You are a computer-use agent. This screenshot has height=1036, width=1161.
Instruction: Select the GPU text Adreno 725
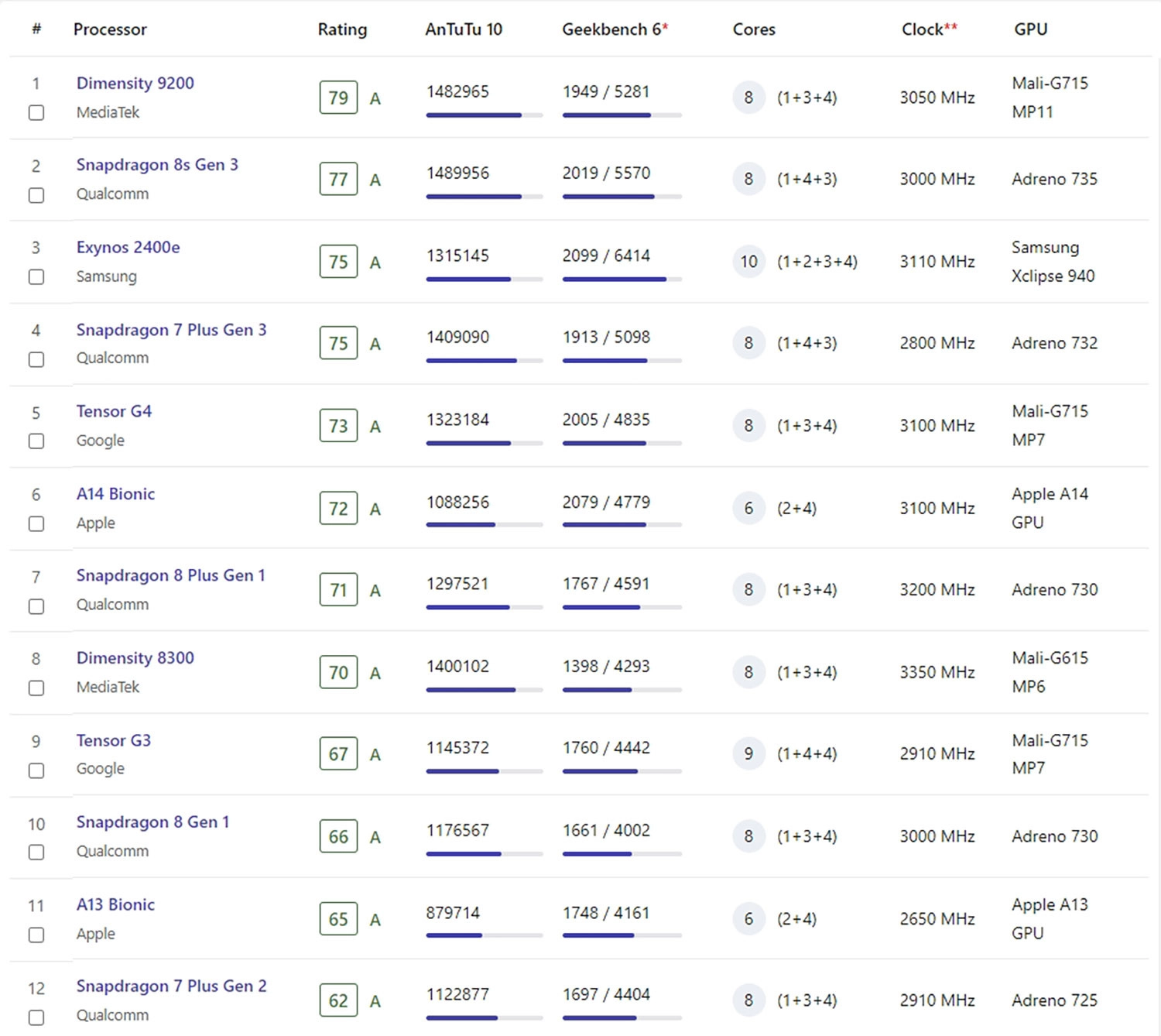[1054, 1001]
